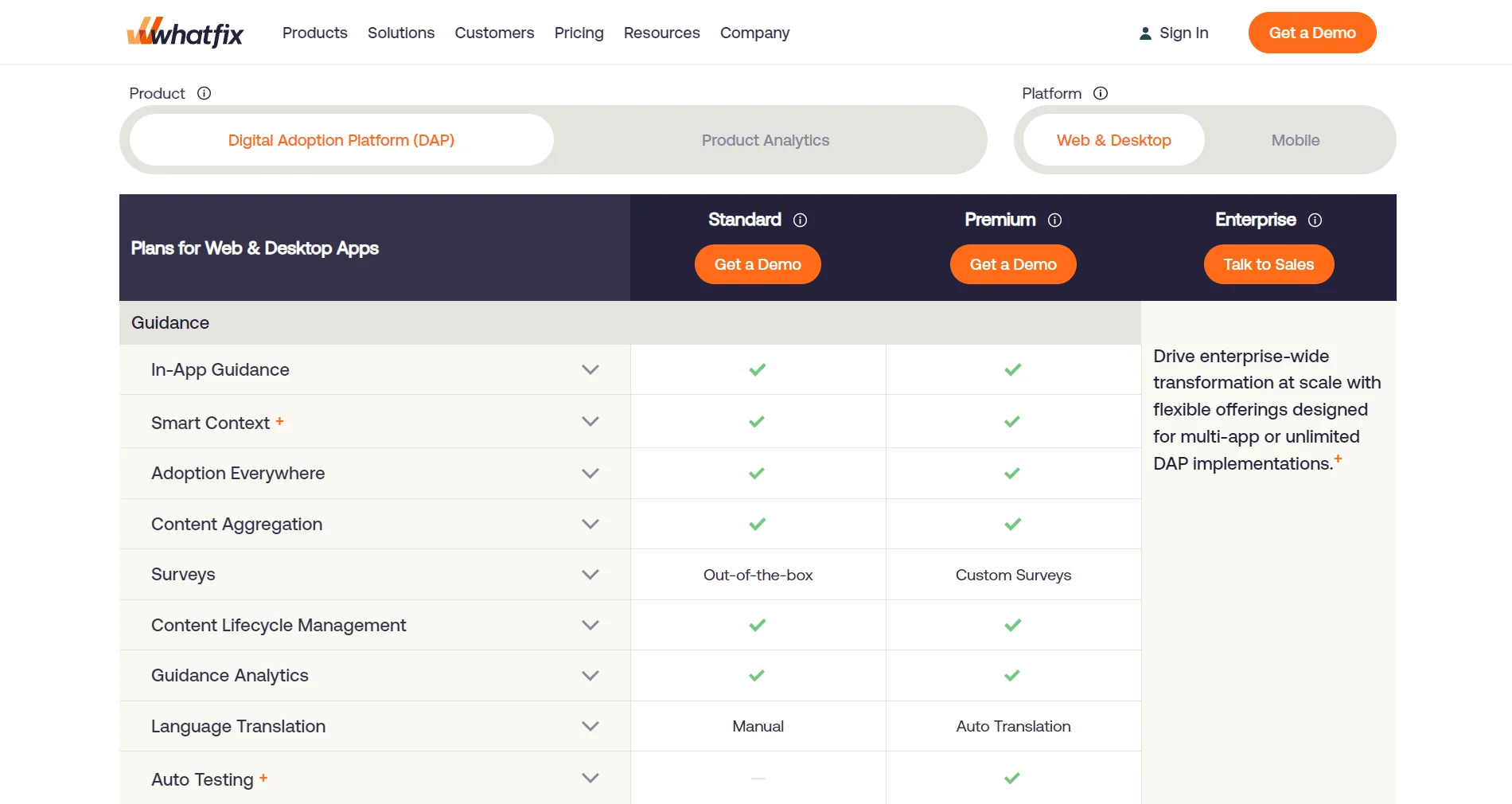Click the orange plus next to Smart Context
The height and width of the screenshot is (804, 1512).
[x=280, y=422]
